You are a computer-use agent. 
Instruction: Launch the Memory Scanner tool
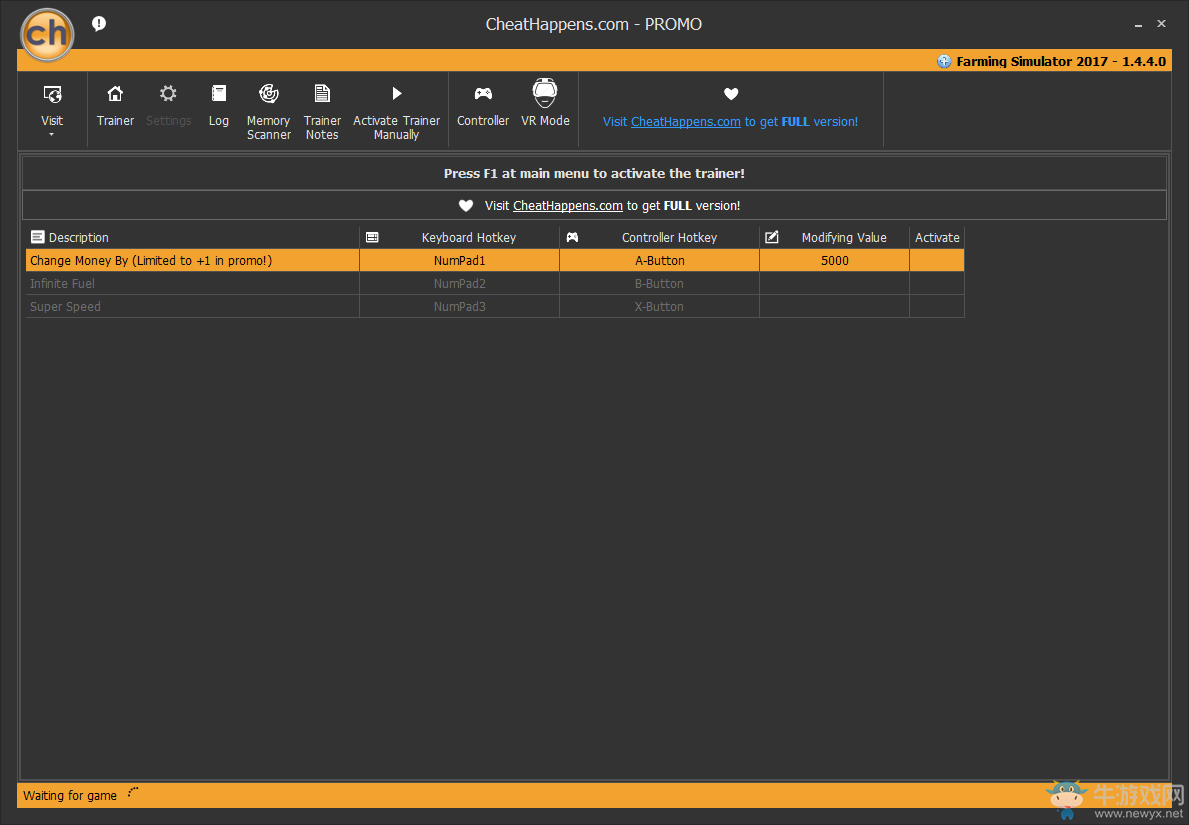tap(268, 112)
